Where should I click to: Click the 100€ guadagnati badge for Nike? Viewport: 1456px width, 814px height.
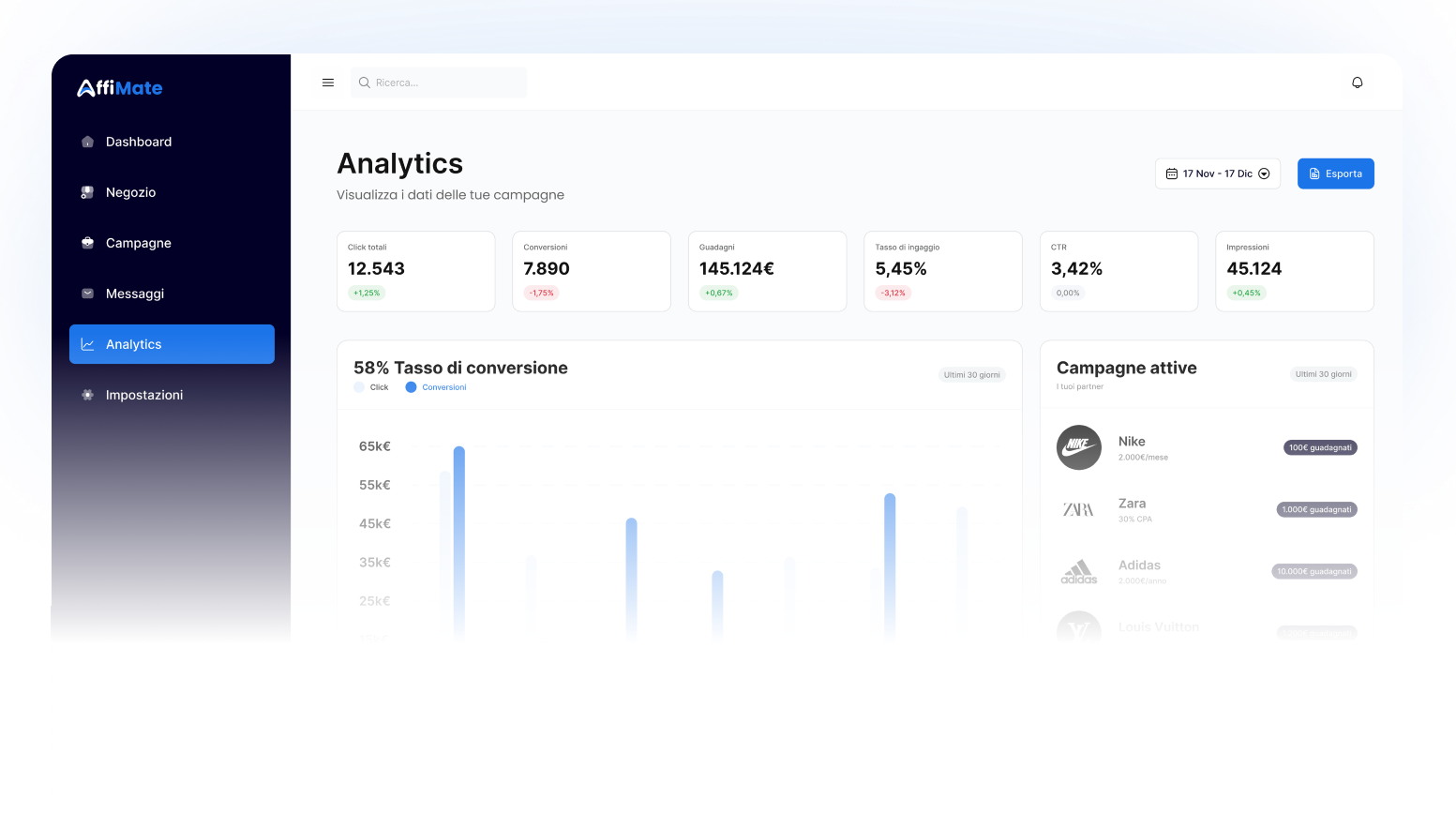point(1320,447)
